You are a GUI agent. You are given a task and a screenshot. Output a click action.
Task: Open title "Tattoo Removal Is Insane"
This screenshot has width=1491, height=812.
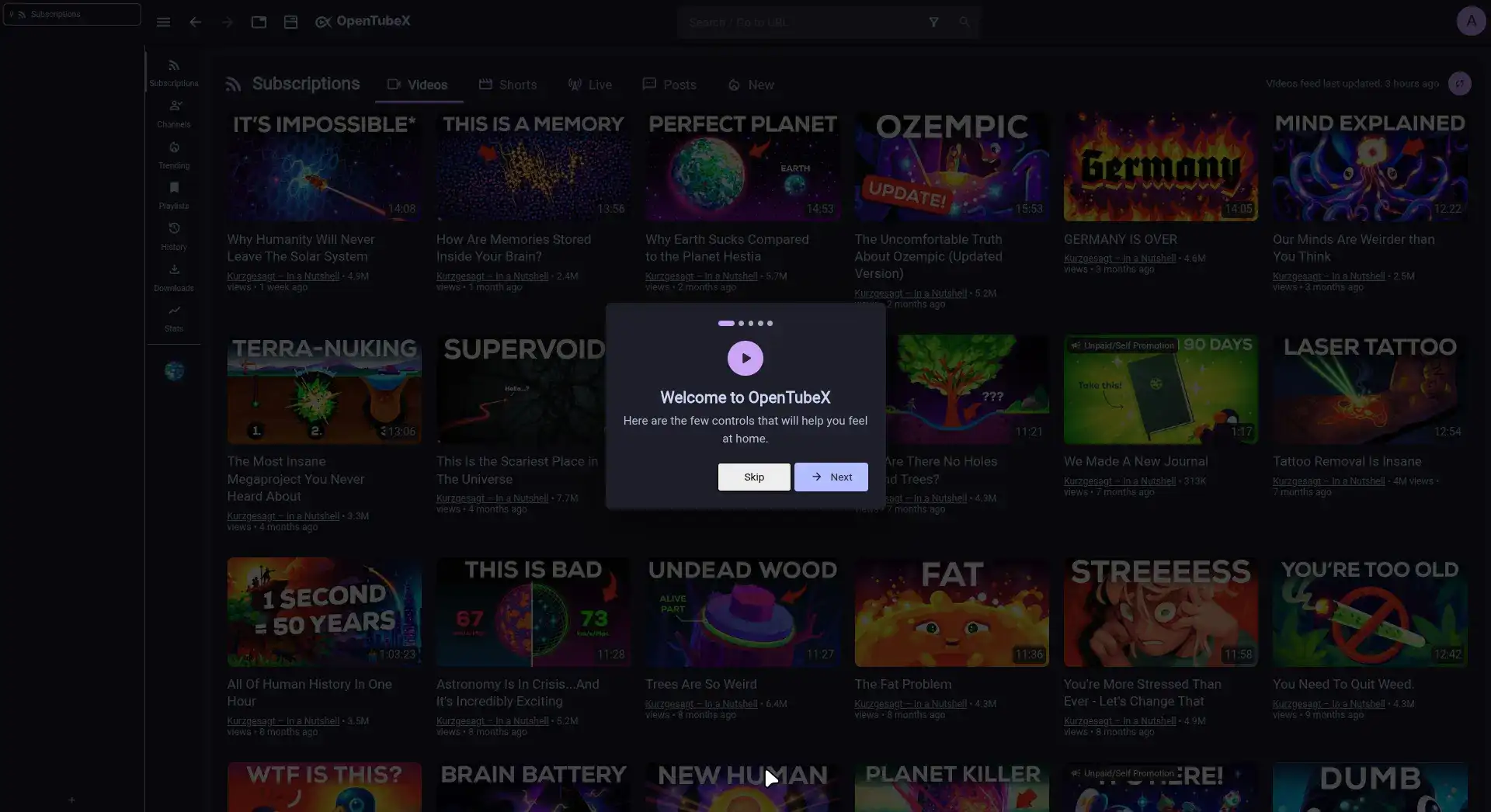(x=1347, y=461)
